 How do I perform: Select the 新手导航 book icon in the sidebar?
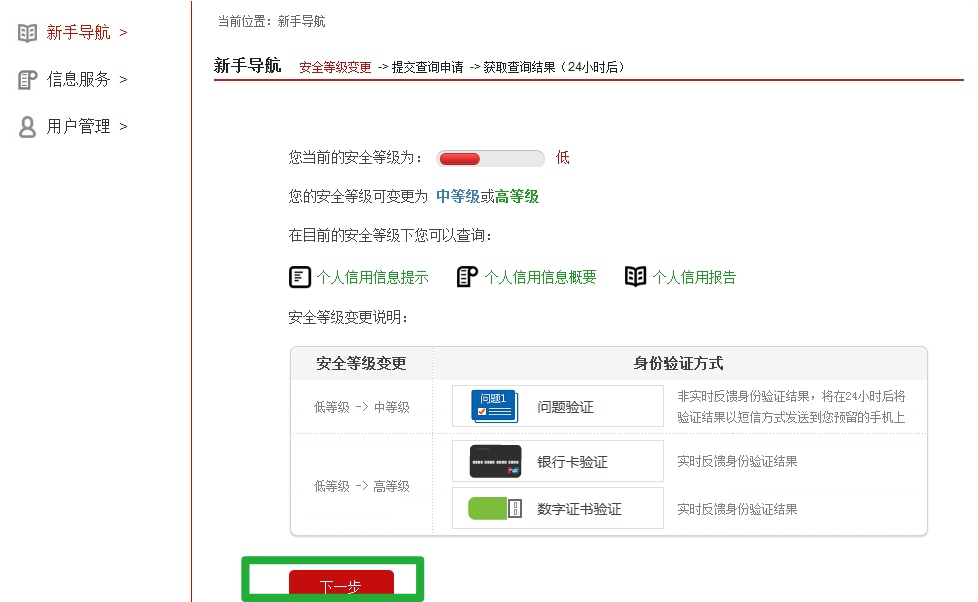[27, 31]
